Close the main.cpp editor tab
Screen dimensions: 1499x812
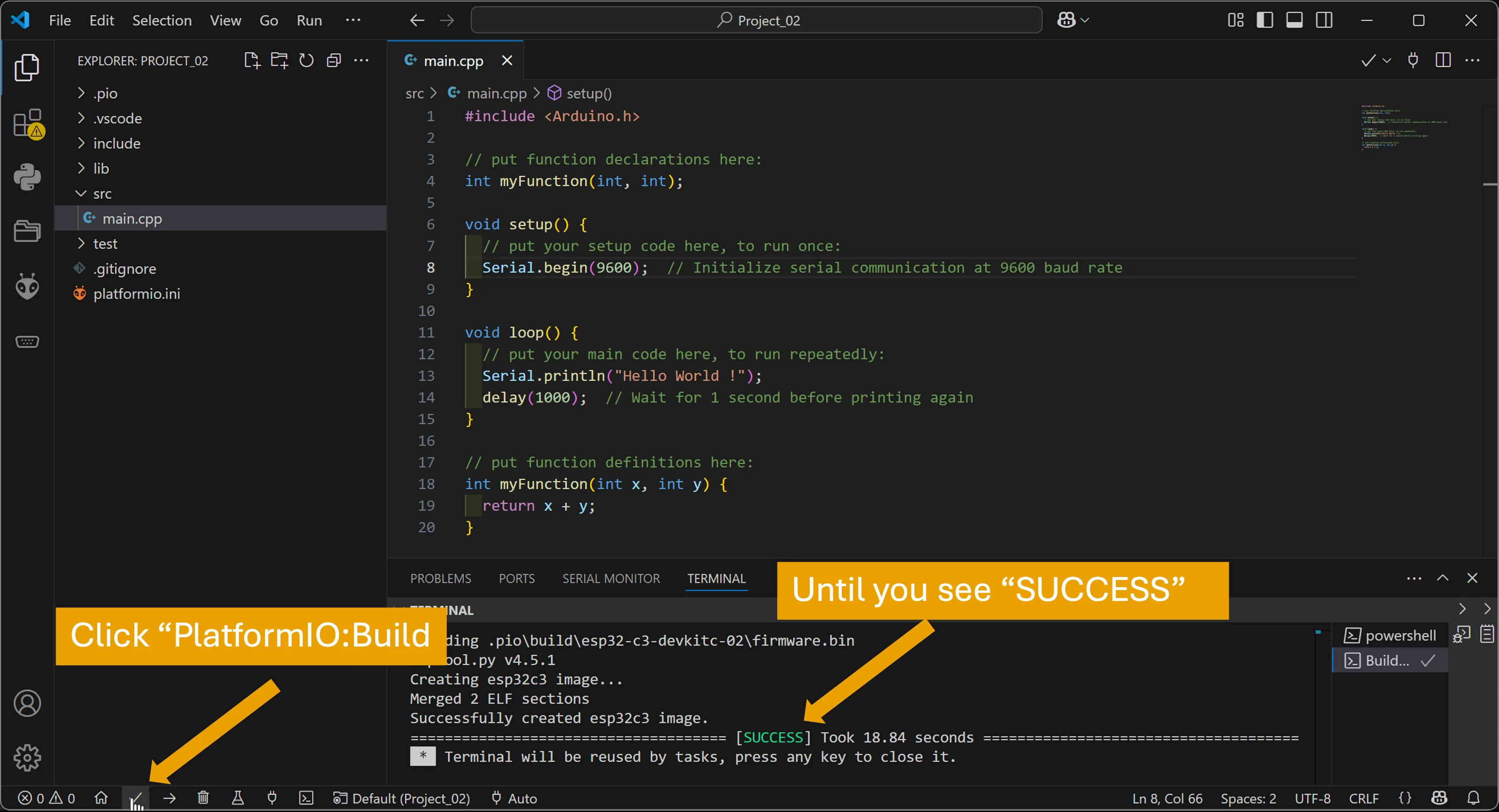pyautogui.click(x=507, y=60)
